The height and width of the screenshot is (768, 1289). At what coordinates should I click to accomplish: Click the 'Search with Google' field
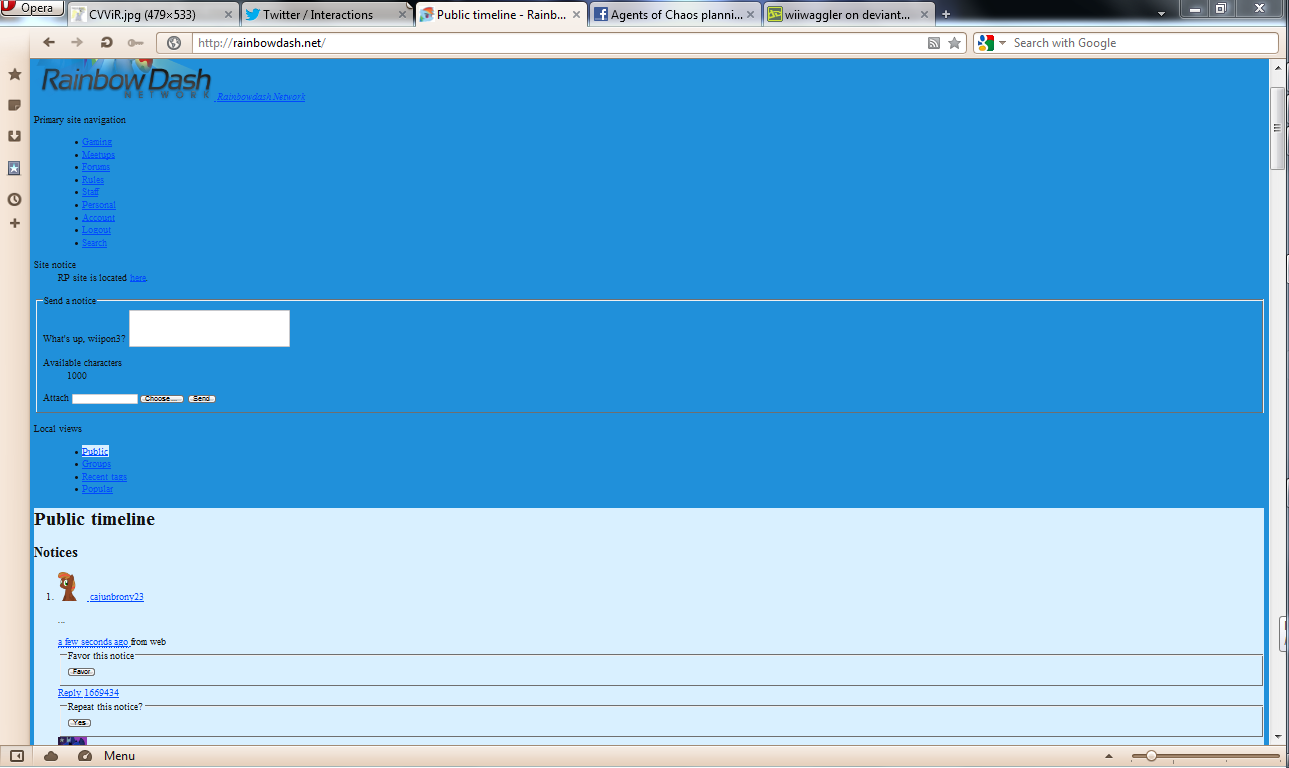click(1142, 43)
